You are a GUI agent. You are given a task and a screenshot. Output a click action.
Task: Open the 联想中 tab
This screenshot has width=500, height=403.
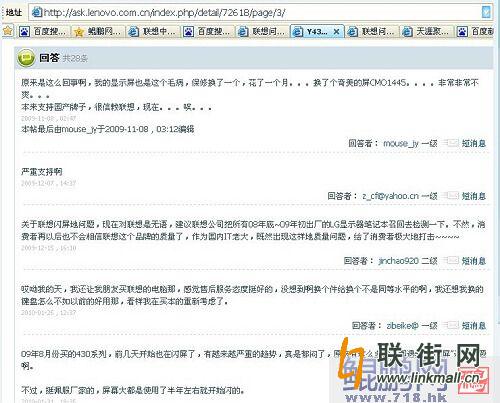(x=153, y=32)
